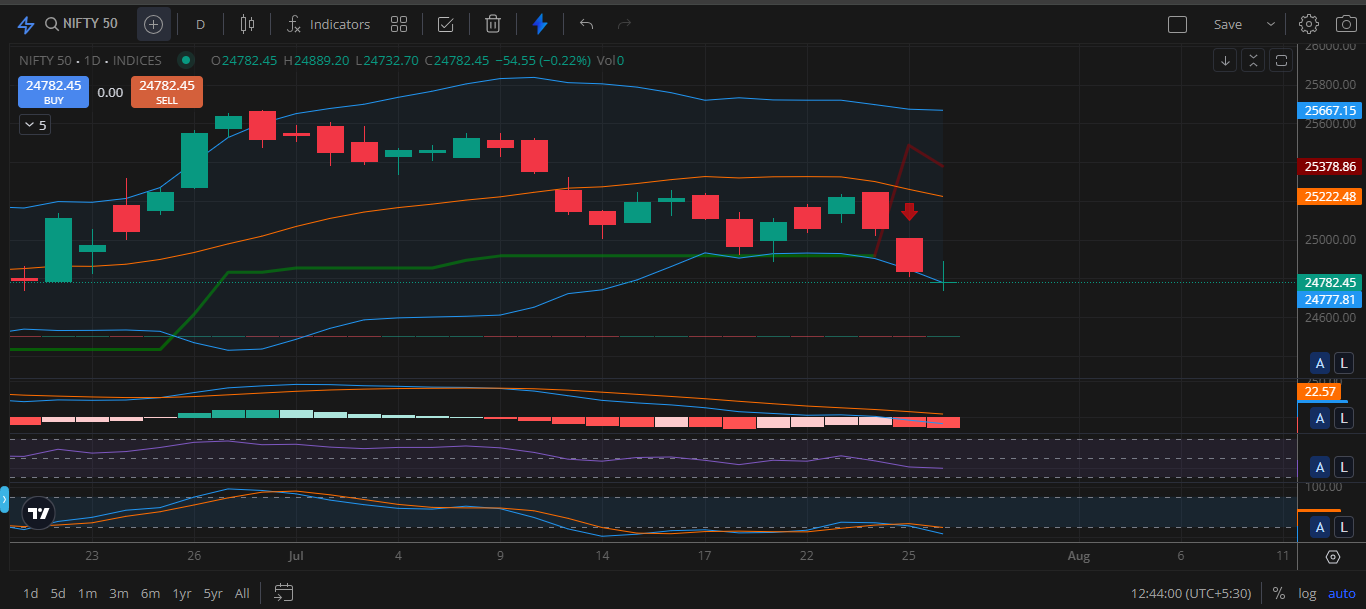1366x609 pixels.
Task: Click the 24777.81 blue price label
Action: point(1330,299)
